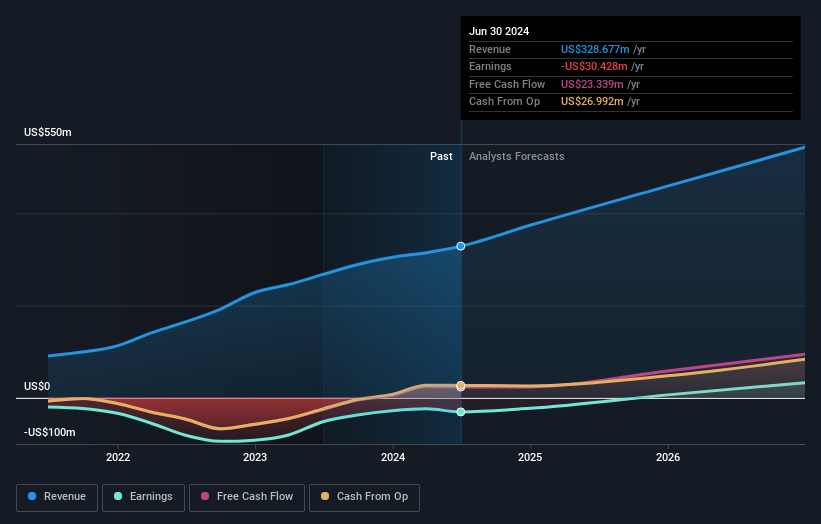Click the Past label on chart

pyautogui.click(x=441, y=157)
